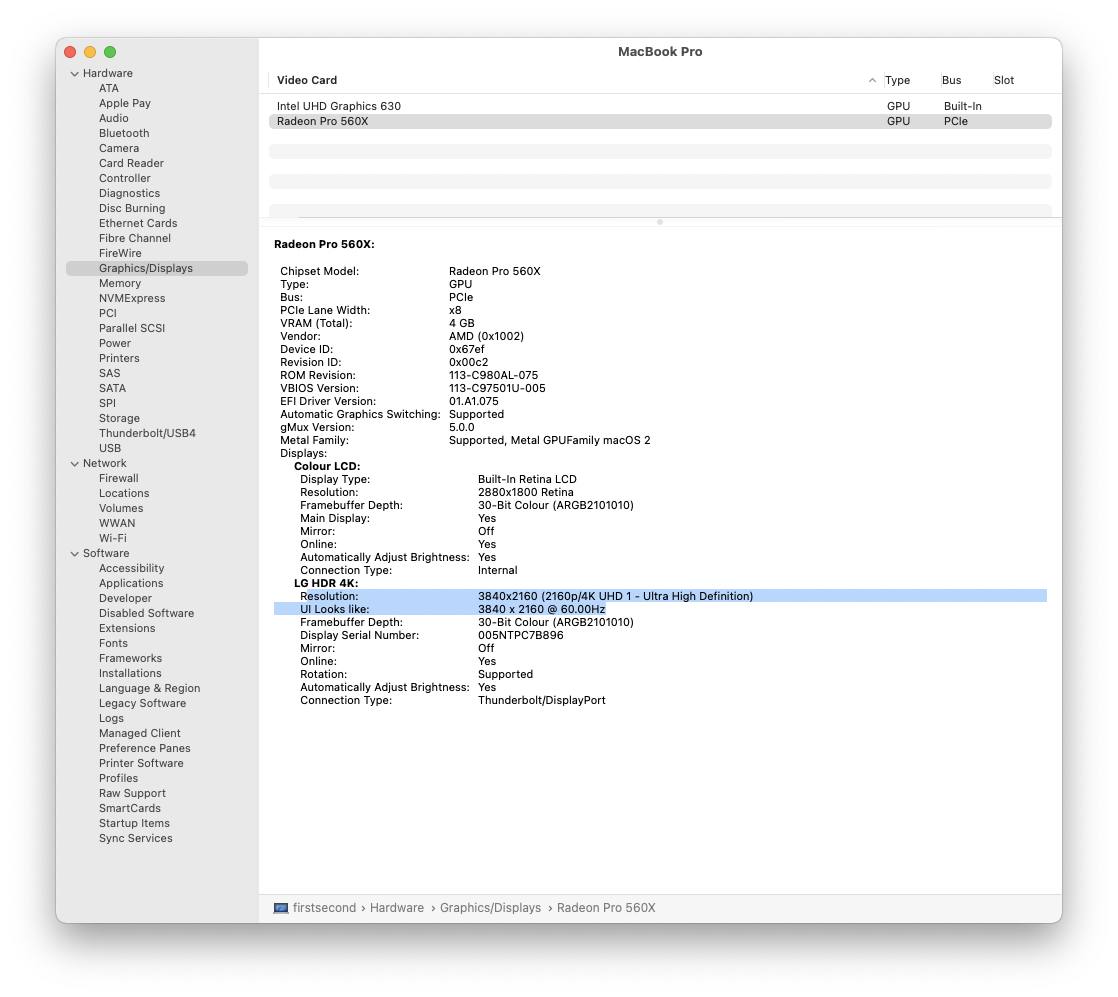Open Storage in the sidebar

(x=119, y=419)
